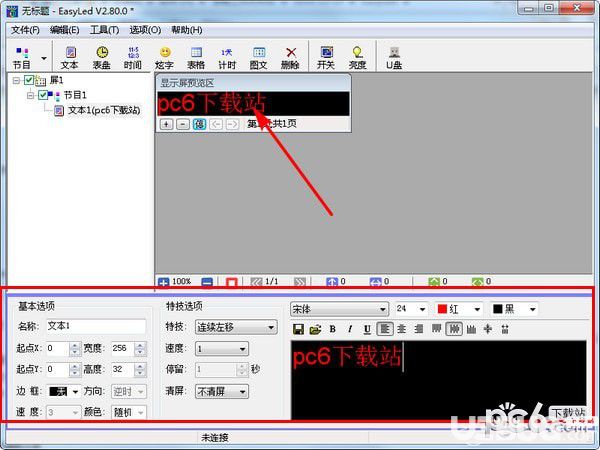Click the name field containing 文本1
Screen dimensions: 600x450
tap(96, 326)
